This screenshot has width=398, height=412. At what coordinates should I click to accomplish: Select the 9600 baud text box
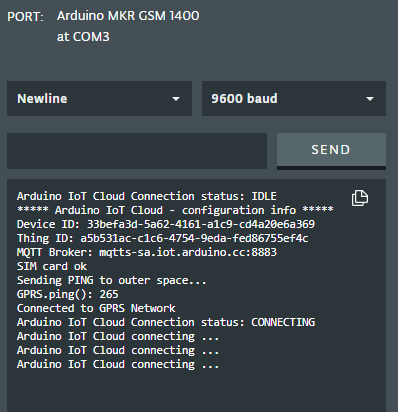[x=294, y=99]
